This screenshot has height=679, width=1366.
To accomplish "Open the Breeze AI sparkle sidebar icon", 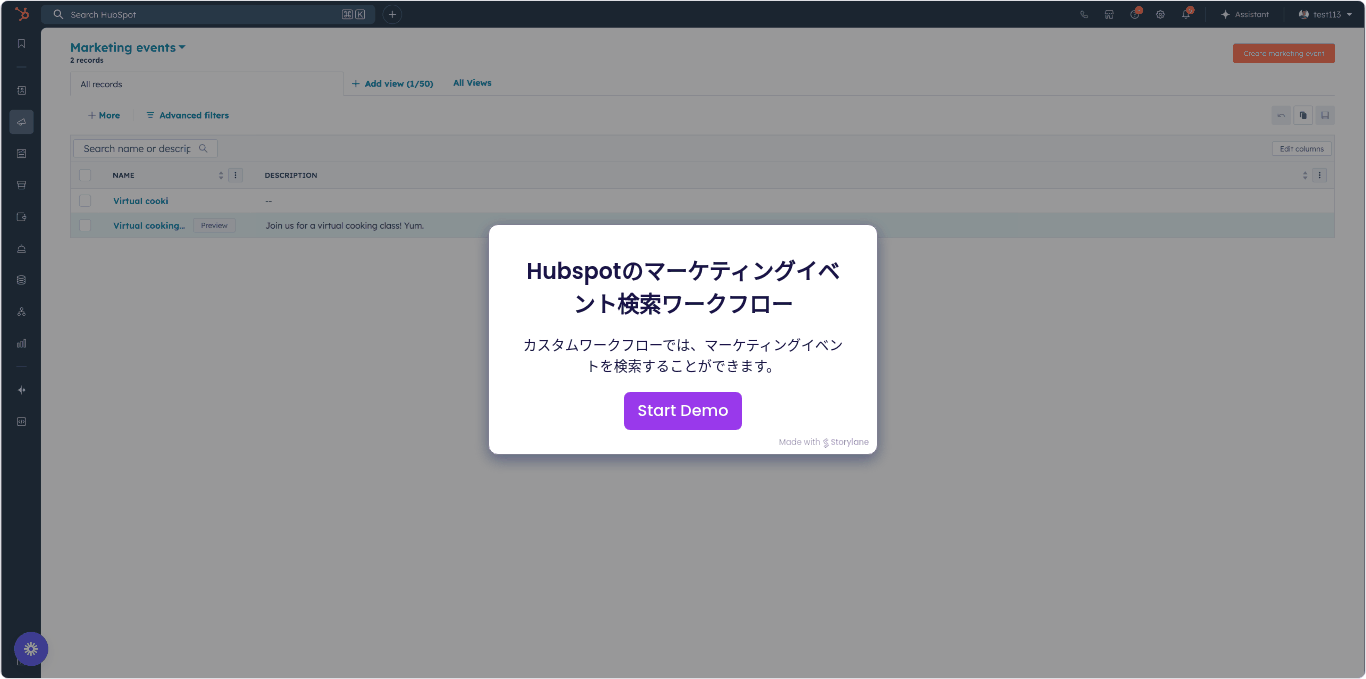I will (21, 390).
